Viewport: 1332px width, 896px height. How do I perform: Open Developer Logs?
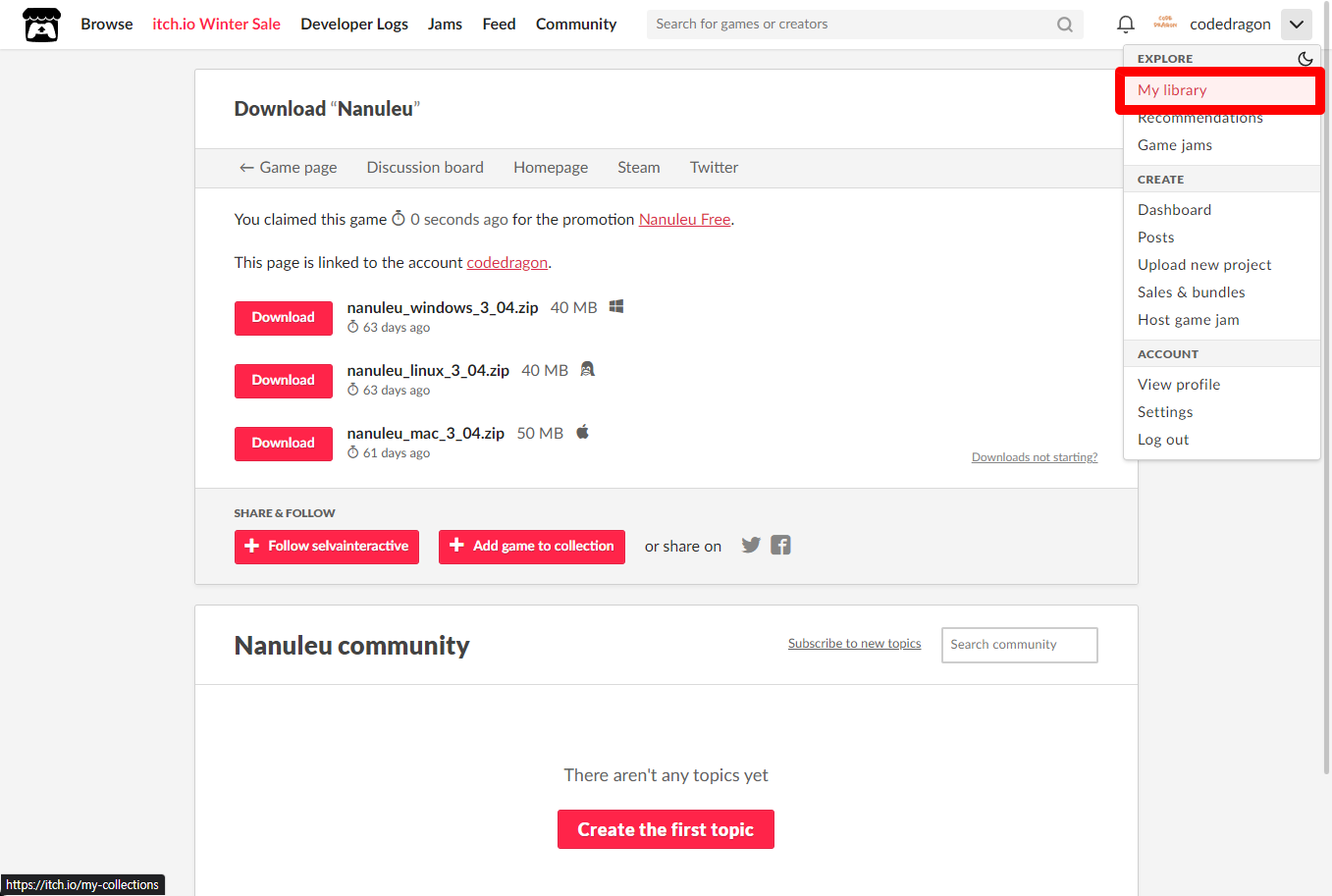tap(354, 24)
